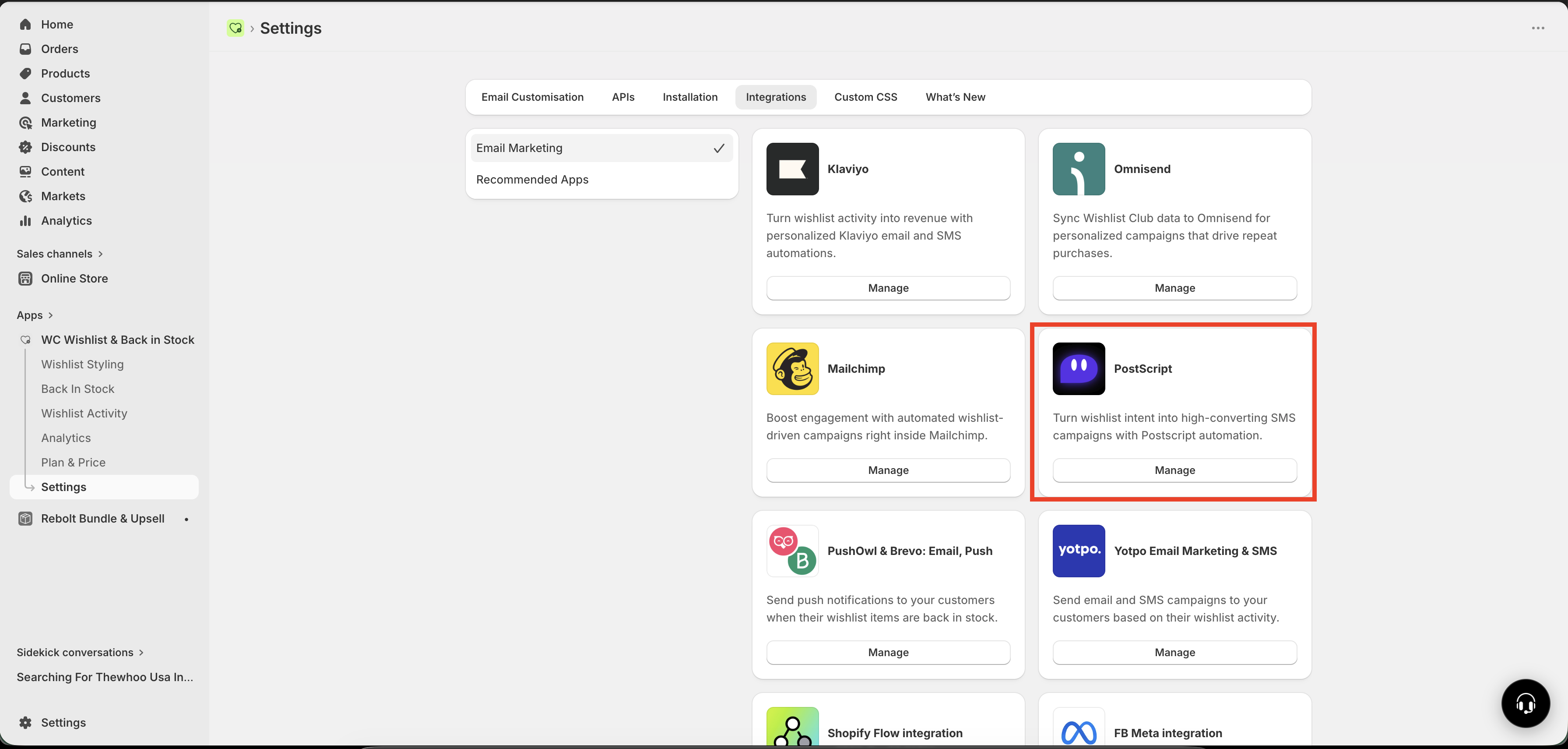
Task: Click the Analytics bar chart icon
Action: [25, 220]
